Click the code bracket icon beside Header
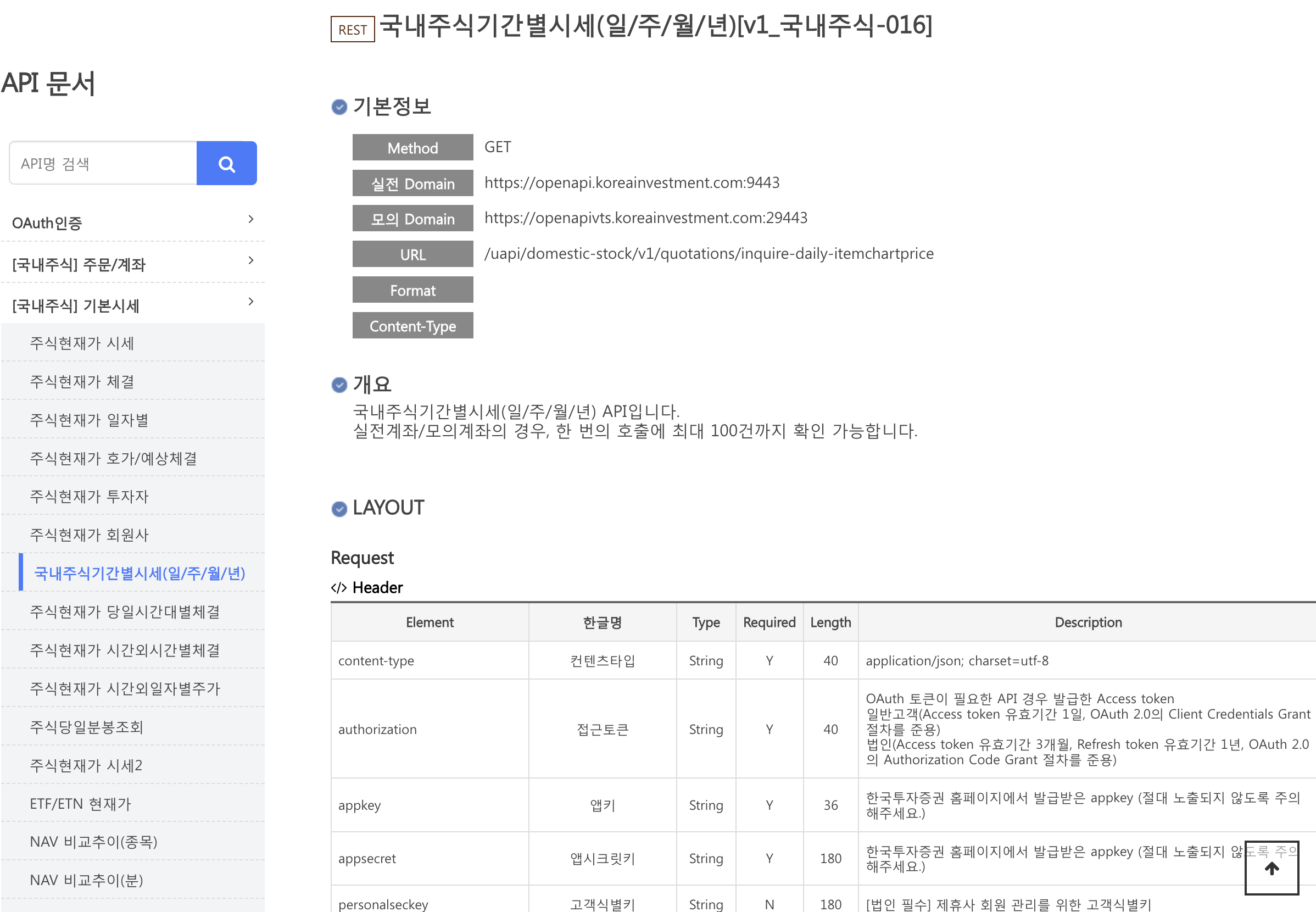The height and width of the screenshot is (912, 1316). tap(339, 587)
